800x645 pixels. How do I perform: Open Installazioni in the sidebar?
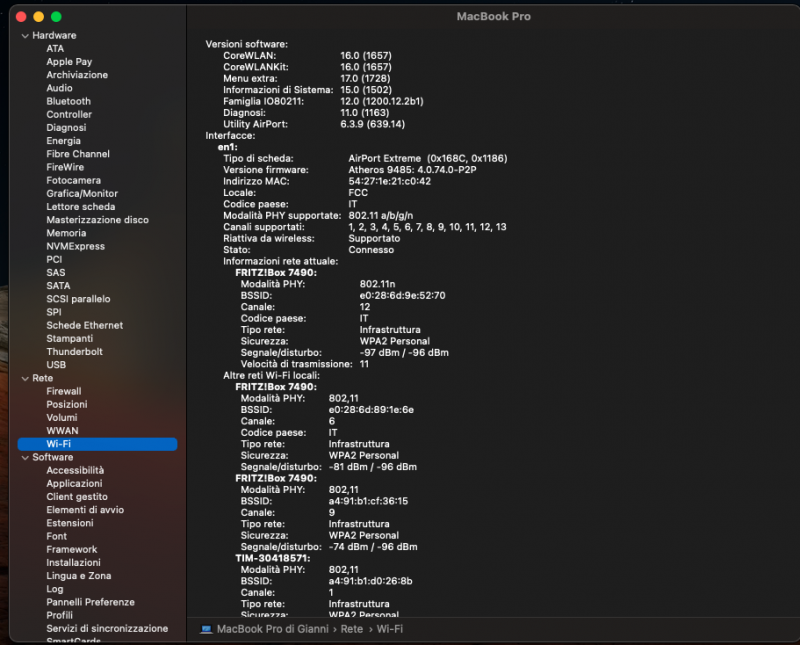pos(73,563)
